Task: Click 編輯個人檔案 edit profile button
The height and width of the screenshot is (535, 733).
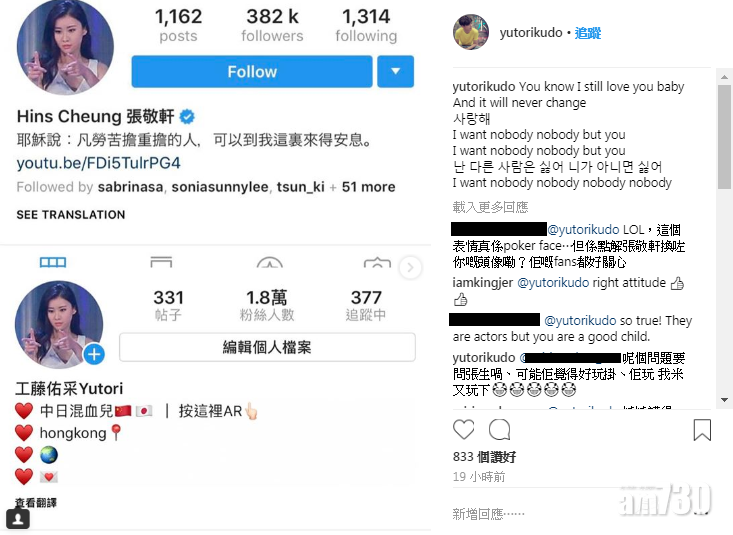Action: (x=267, y=347)
